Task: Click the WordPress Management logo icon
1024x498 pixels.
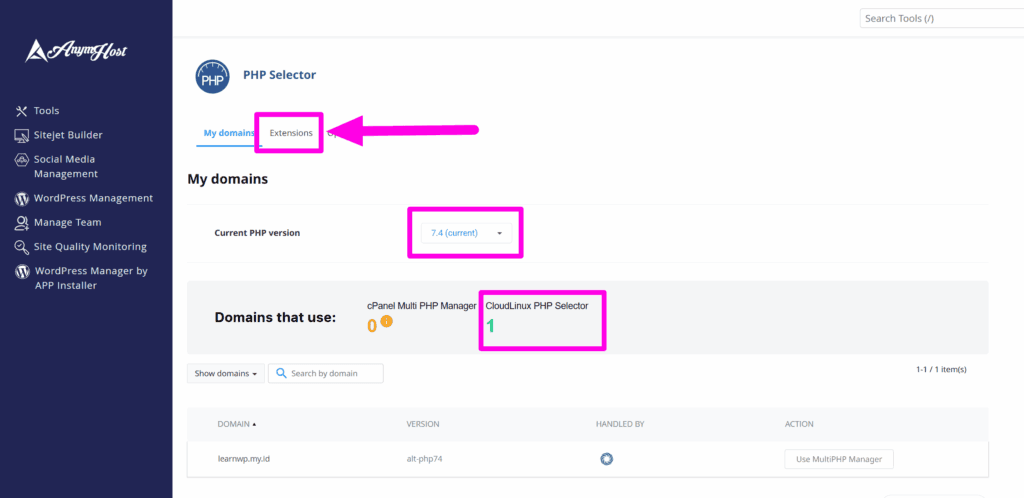Action: (x=22, y=198)
